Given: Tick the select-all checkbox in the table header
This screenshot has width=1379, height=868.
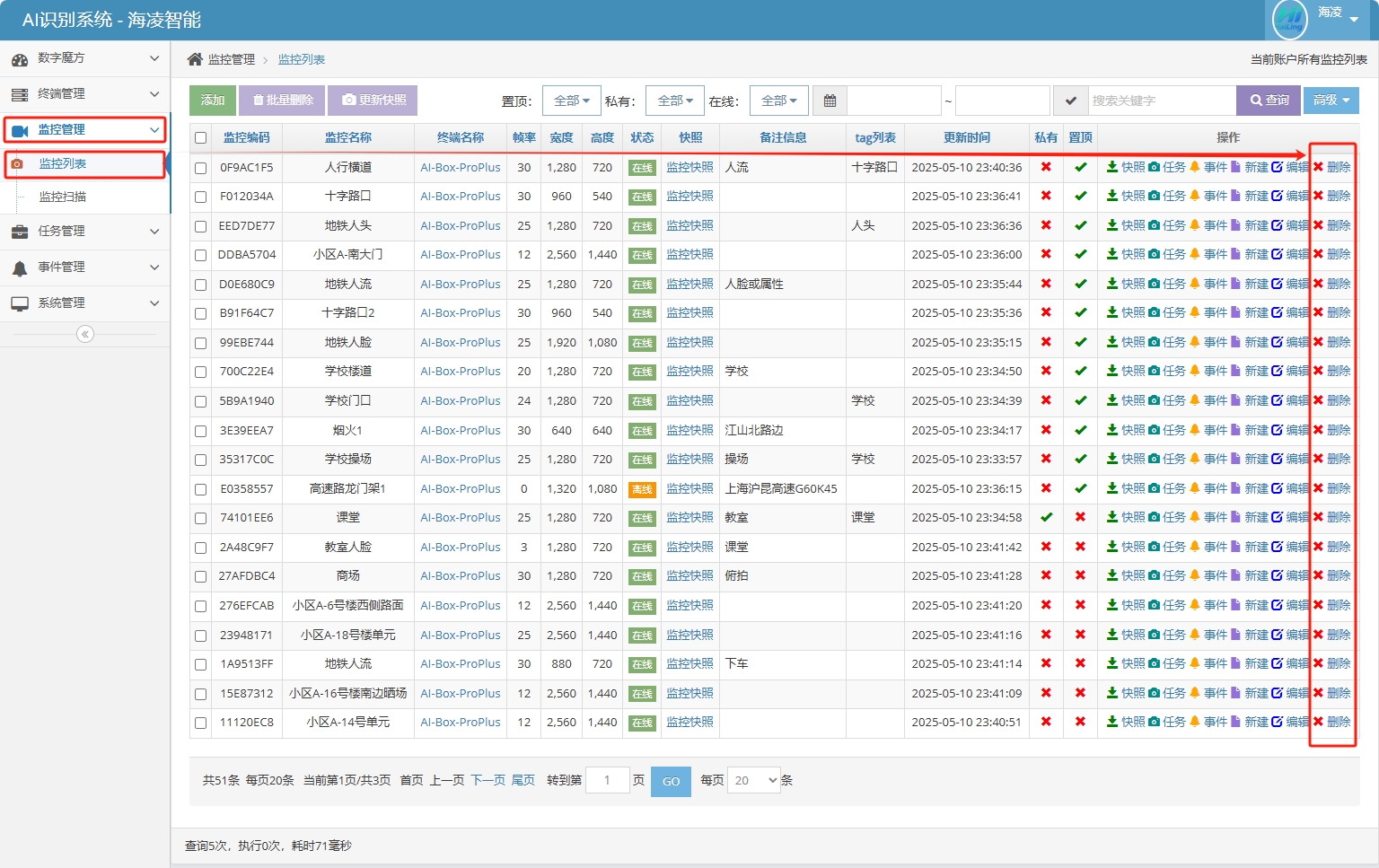Looking at the screenshot, I should click(201, 138).
